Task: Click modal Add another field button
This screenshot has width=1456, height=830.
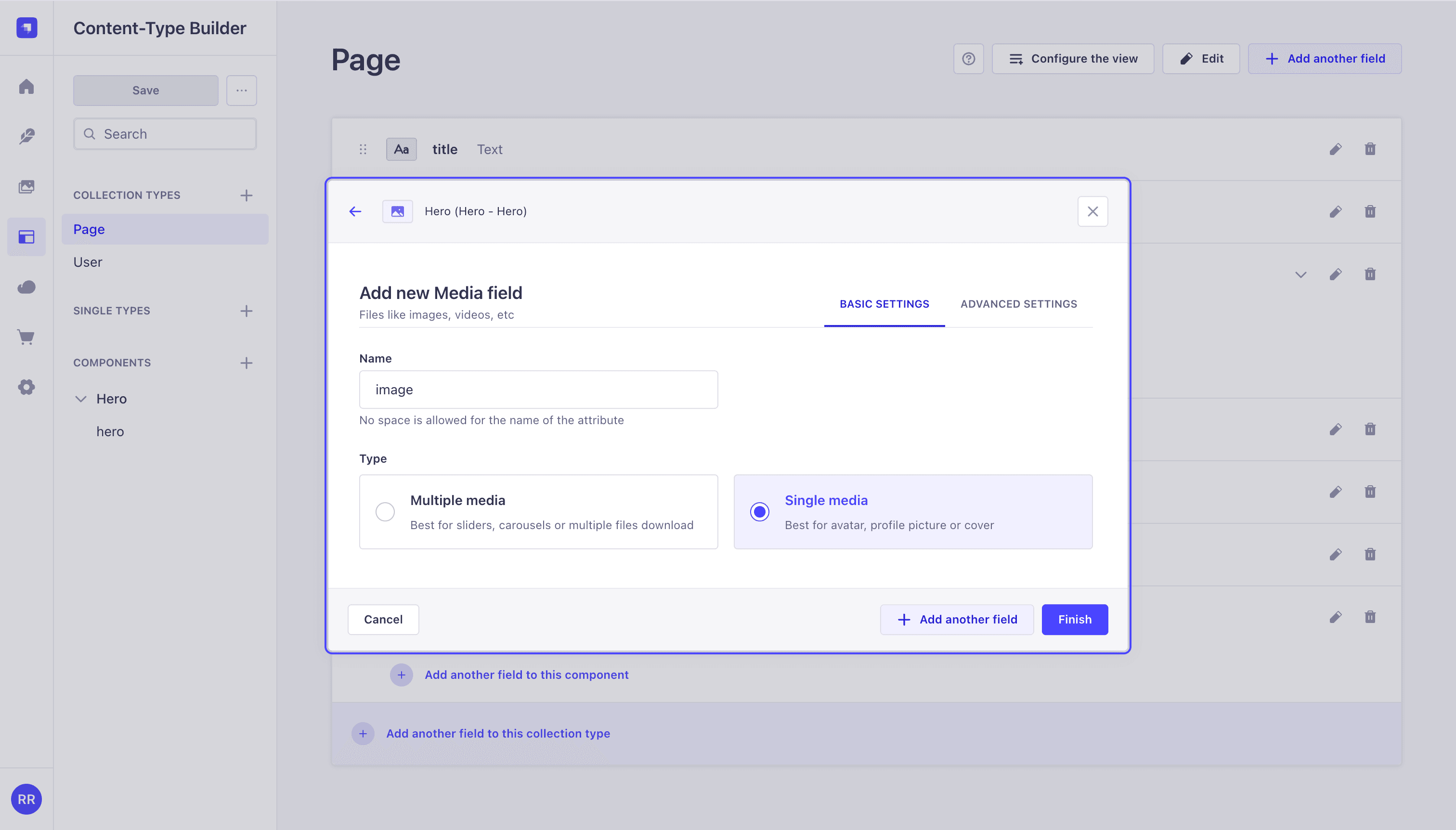Action: pyautogui.click(x=957, y=620)
